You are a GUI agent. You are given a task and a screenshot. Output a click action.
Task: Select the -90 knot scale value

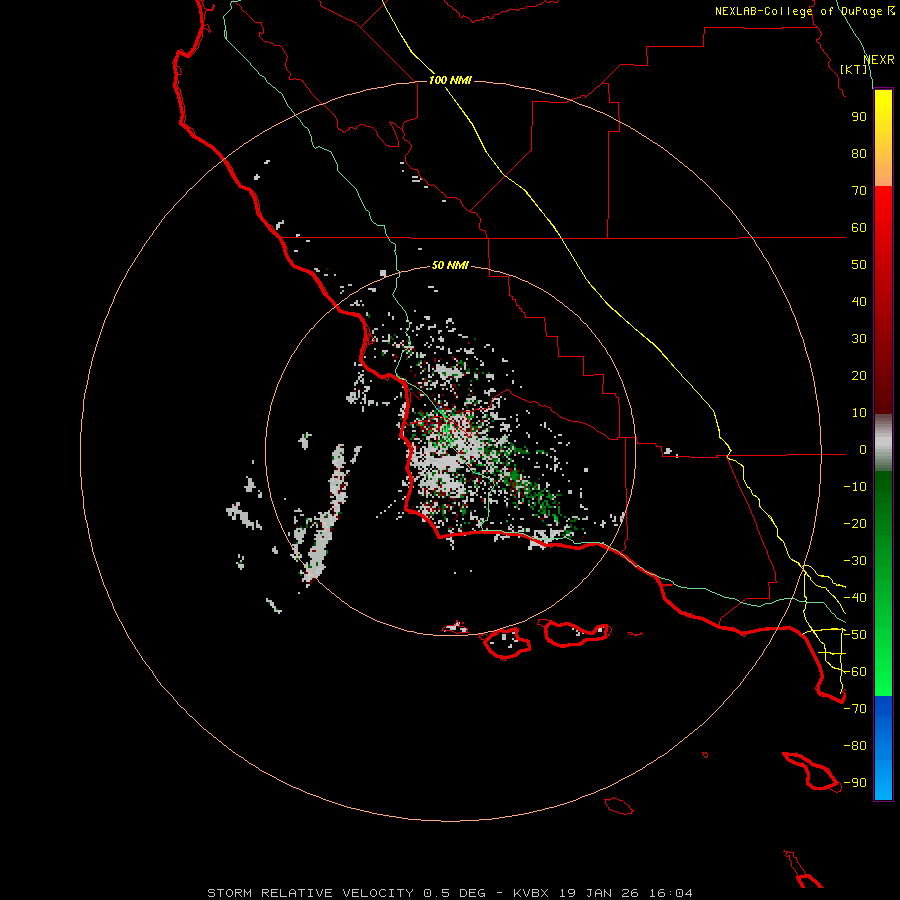coord(855,783)
